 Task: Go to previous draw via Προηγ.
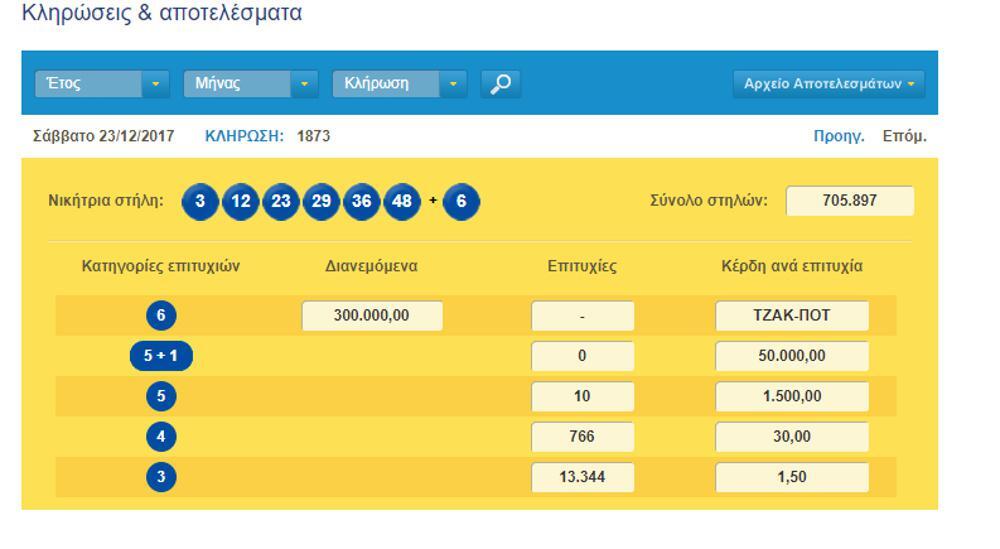[839, 136]
